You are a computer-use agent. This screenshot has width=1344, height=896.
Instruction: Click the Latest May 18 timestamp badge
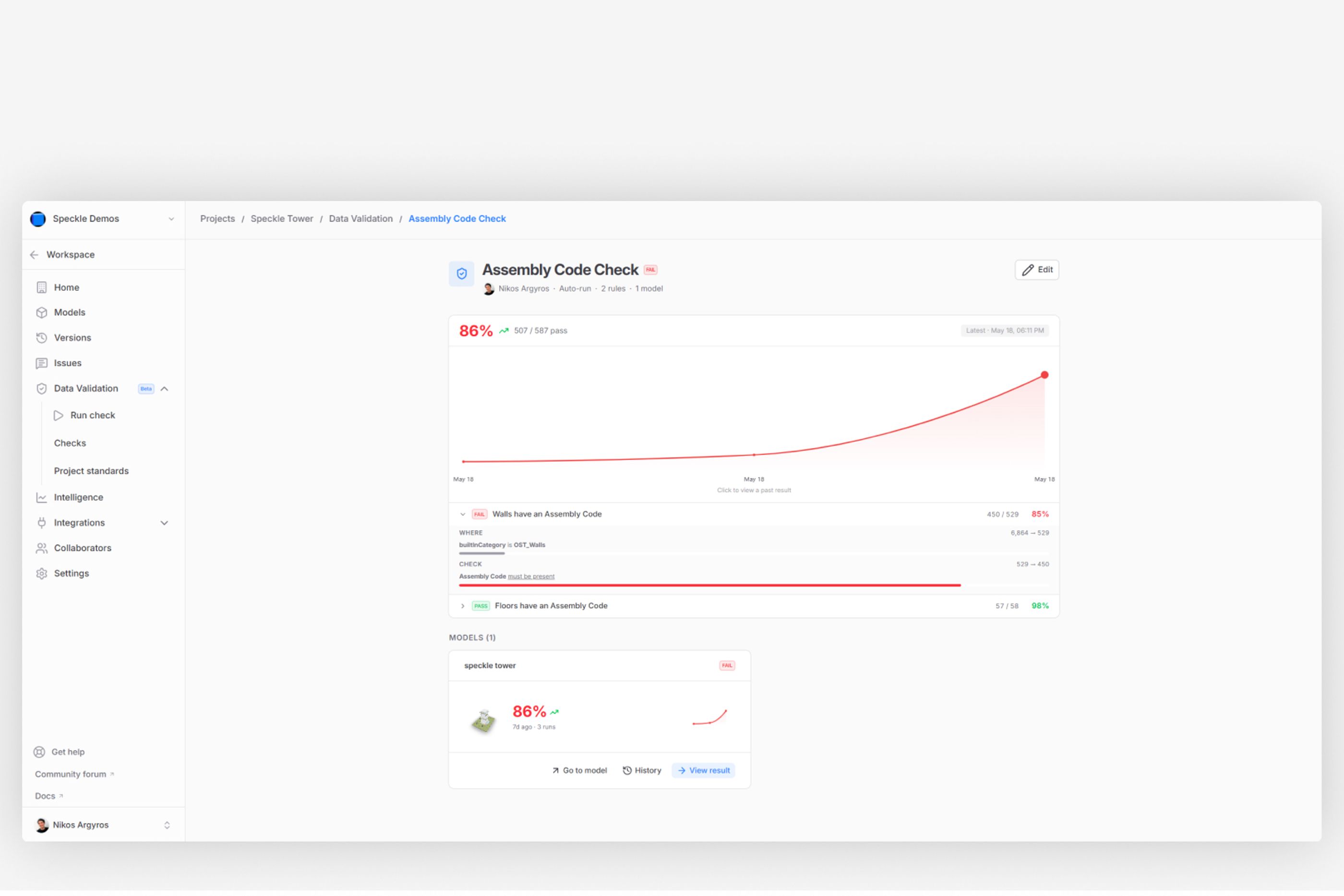click(1005, 331)
